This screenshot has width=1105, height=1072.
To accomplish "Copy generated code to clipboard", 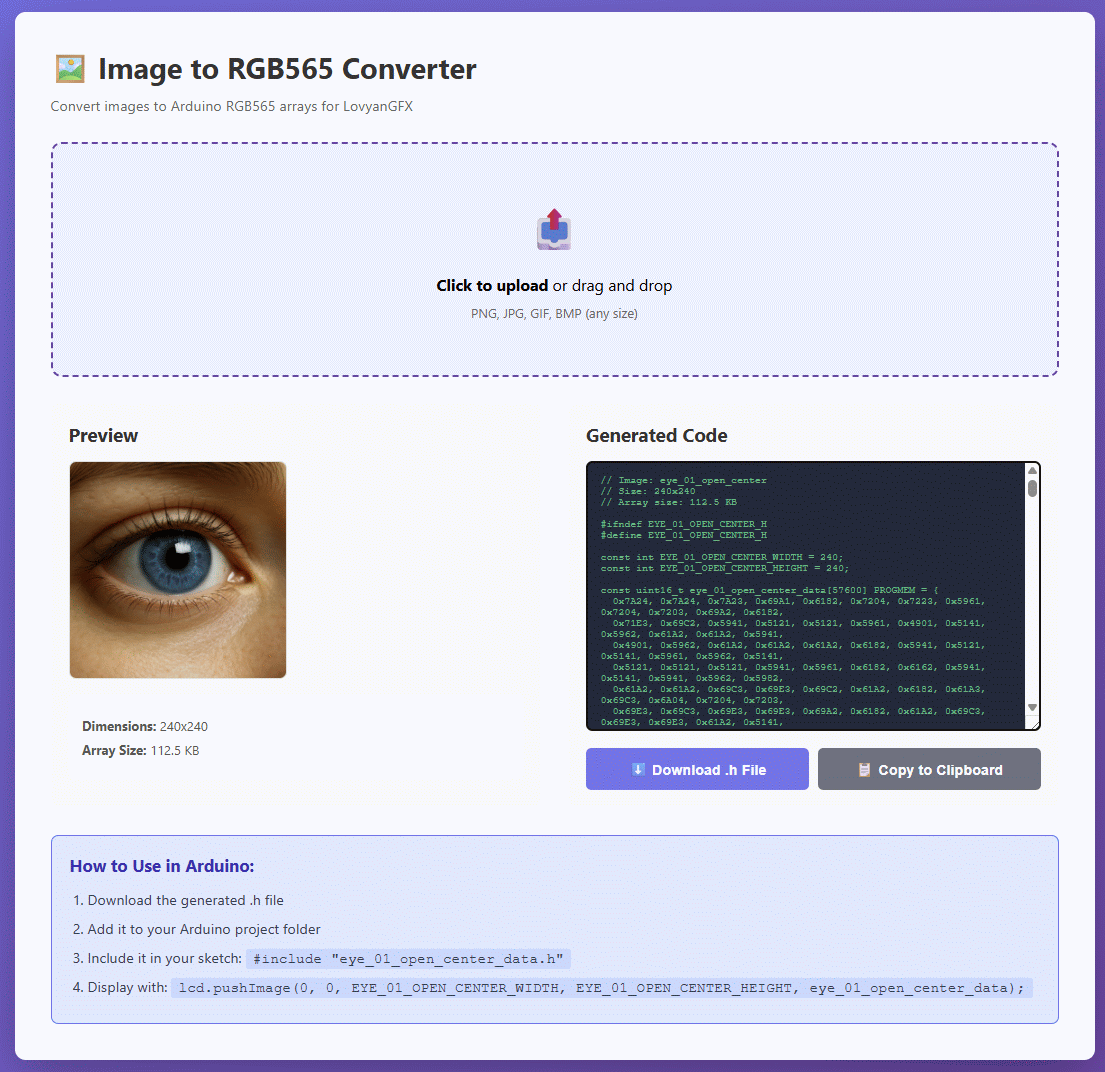I will pyautogui.click(x=929, y=770).
